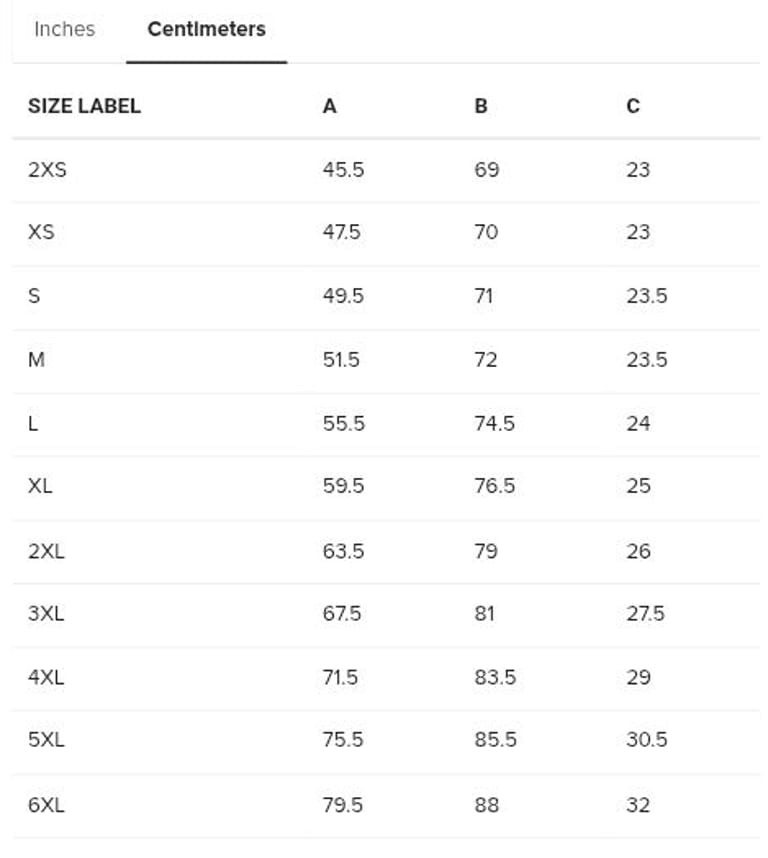The image size is (768, 858).
Task: Click the 83.5 value in the 4XL row
Action: [x=495, y=678]
